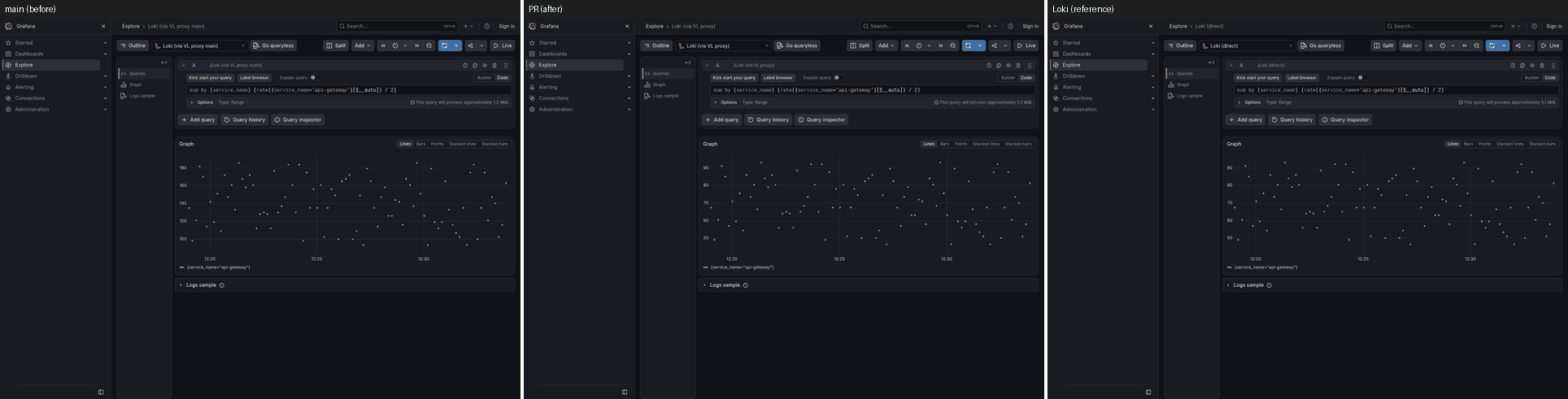Switch to Builder mode in Loki (reference) panel
The height and width of the screenshot is (399, 1568).
click(x=1532, y=78)
